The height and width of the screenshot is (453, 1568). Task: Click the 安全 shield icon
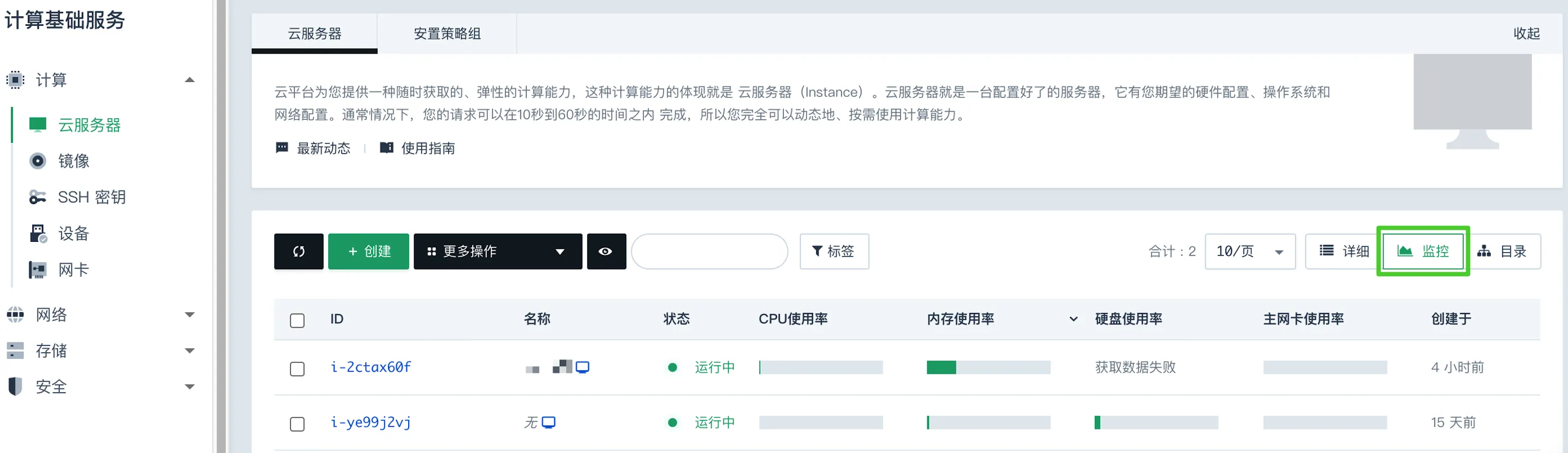point(15,386)
